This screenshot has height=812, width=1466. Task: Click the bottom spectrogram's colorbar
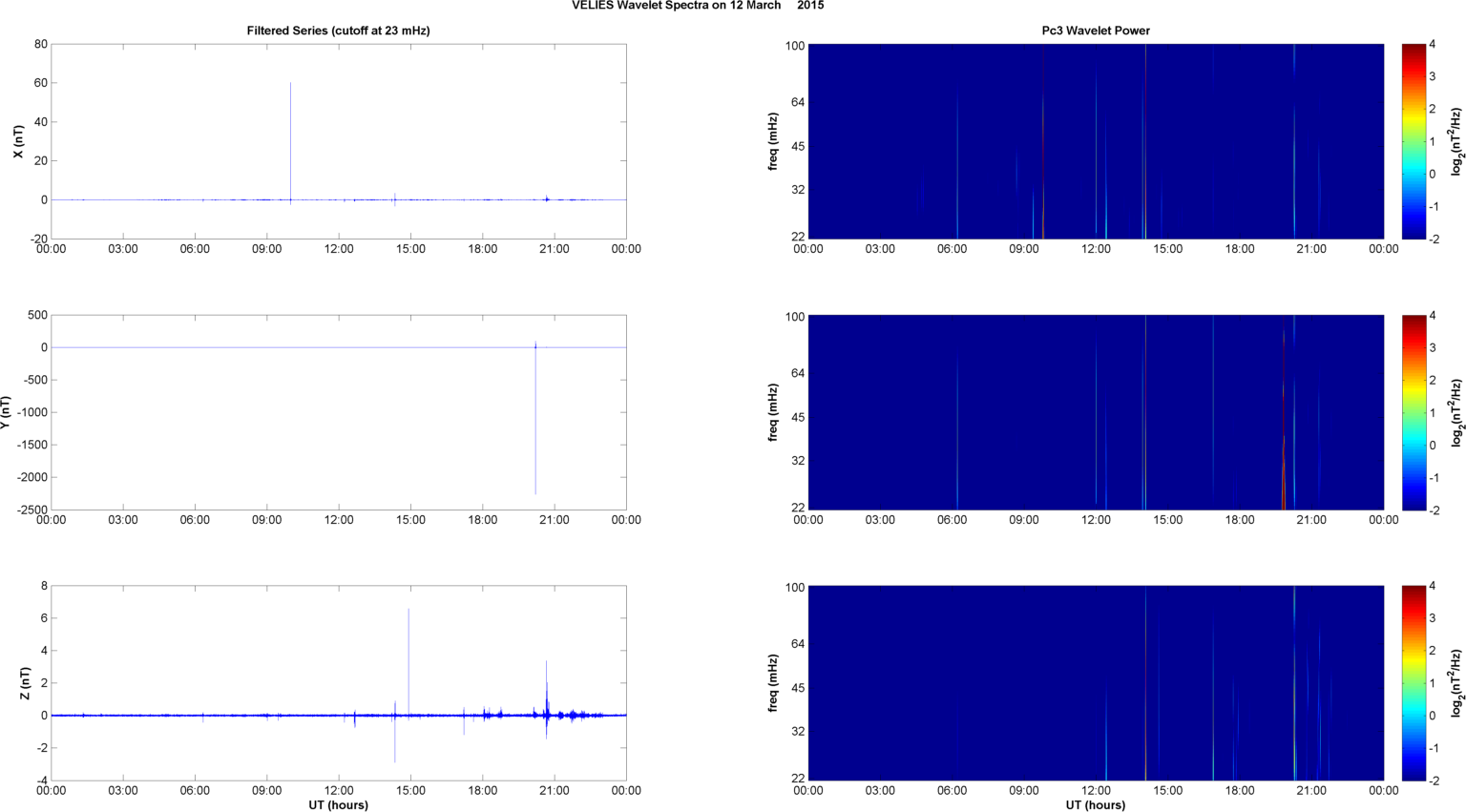coord(1414,683)
